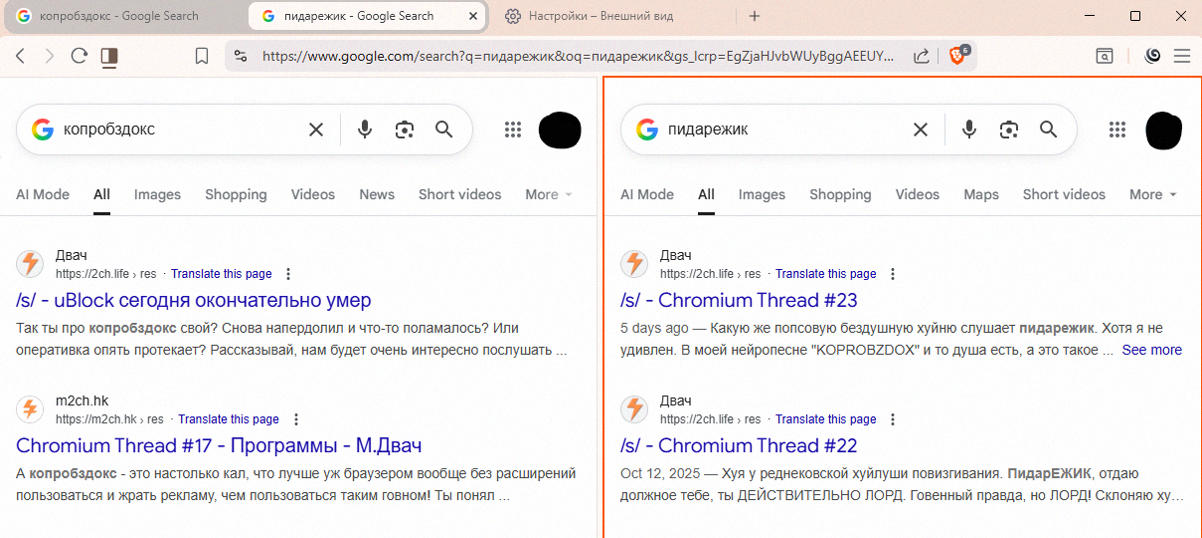The width and height of the screenshot is (1202, 538).
Task: Open options for Chromium Thread #22 result
Action: tap(893, 420)
